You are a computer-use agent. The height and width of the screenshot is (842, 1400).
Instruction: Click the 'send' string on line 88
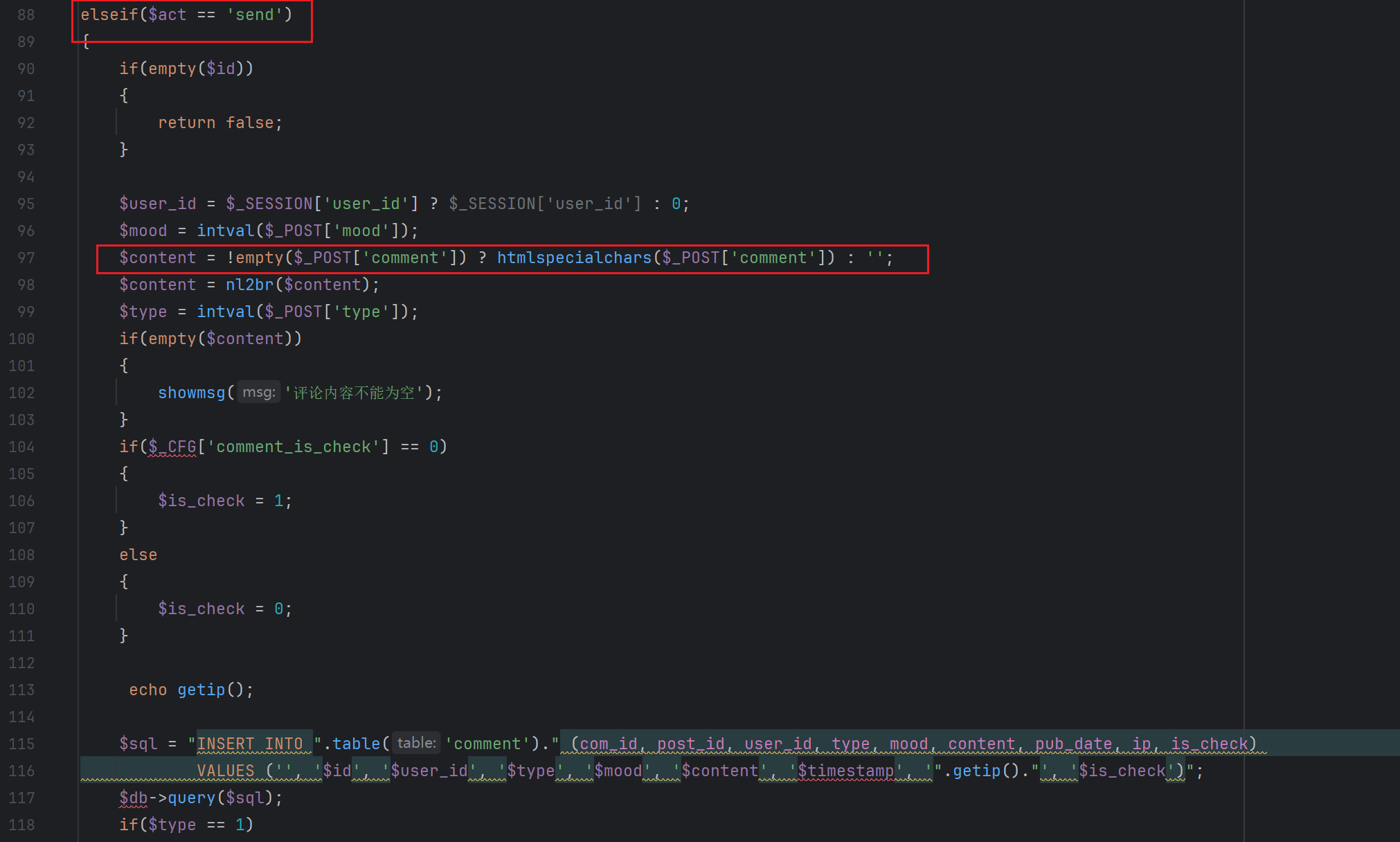[255, 15]
